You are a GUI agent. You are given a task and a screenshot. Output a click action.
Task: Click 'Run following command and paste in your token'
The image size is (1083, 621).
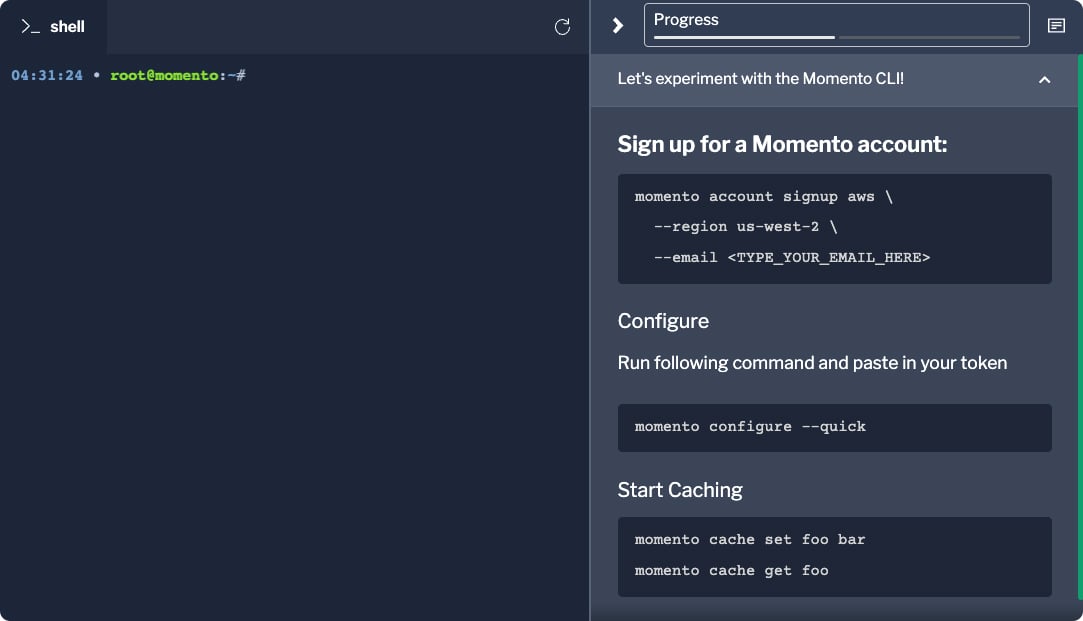[x=812, y=363]
